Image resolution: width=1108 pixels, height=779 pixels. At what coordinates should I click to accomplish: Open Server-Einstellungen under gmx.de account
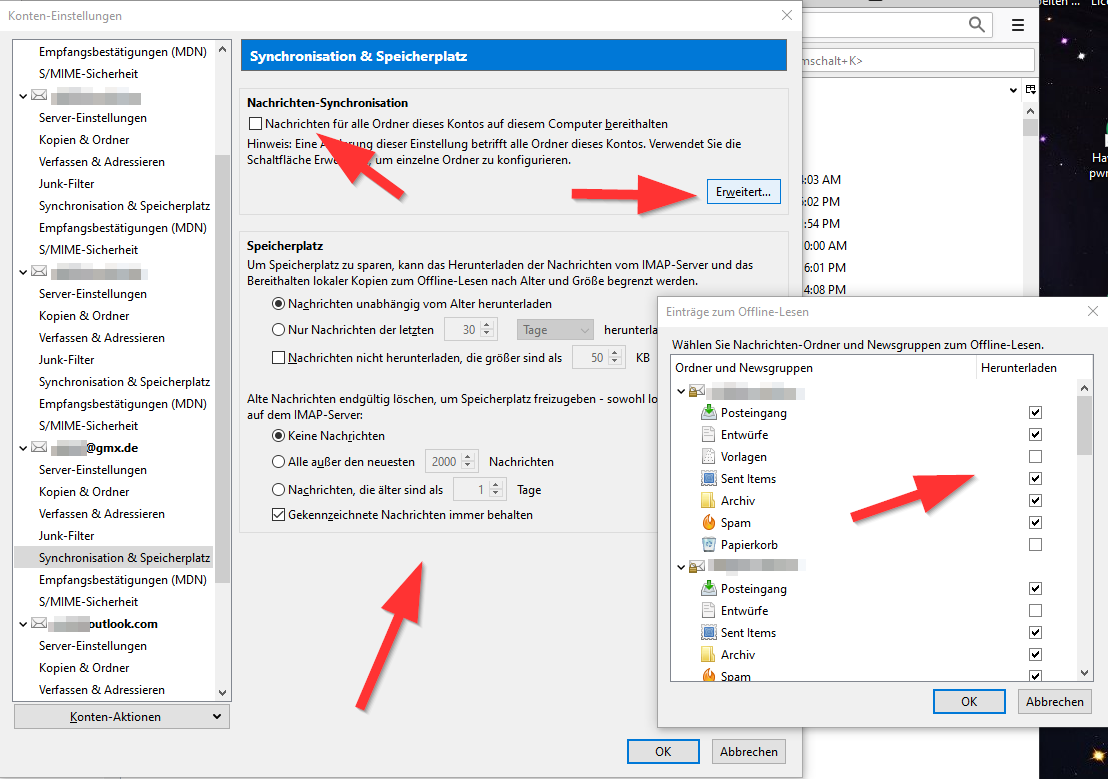click(93, 469)
